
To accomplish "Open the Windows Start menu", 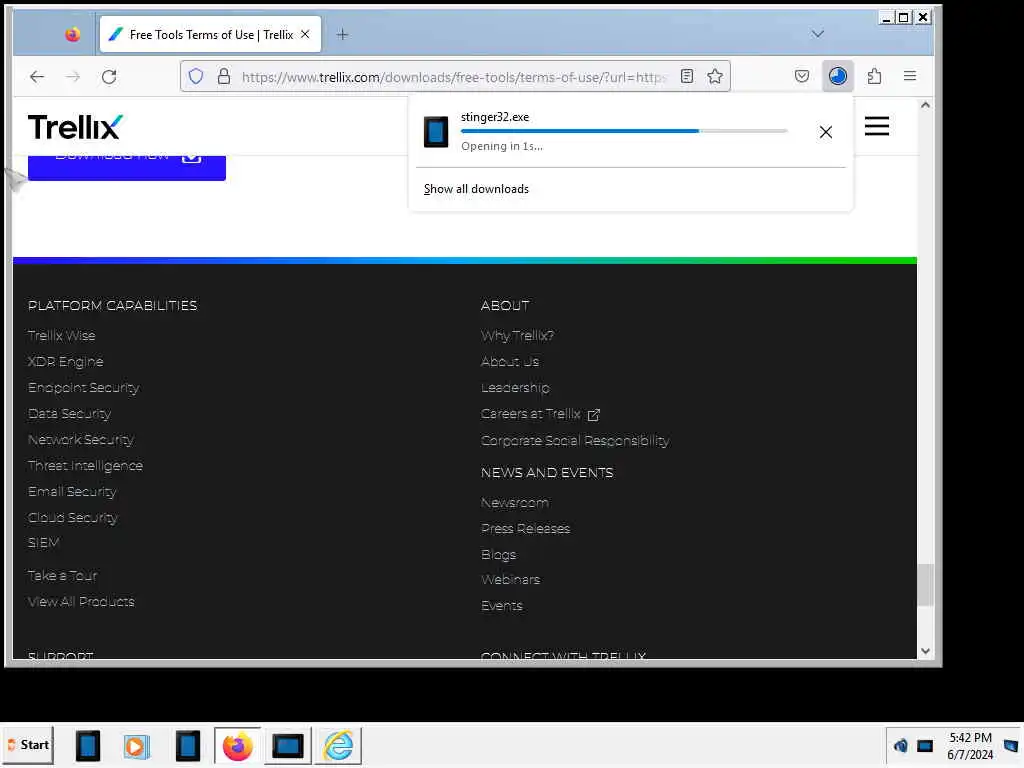I will tap(28, 745).
